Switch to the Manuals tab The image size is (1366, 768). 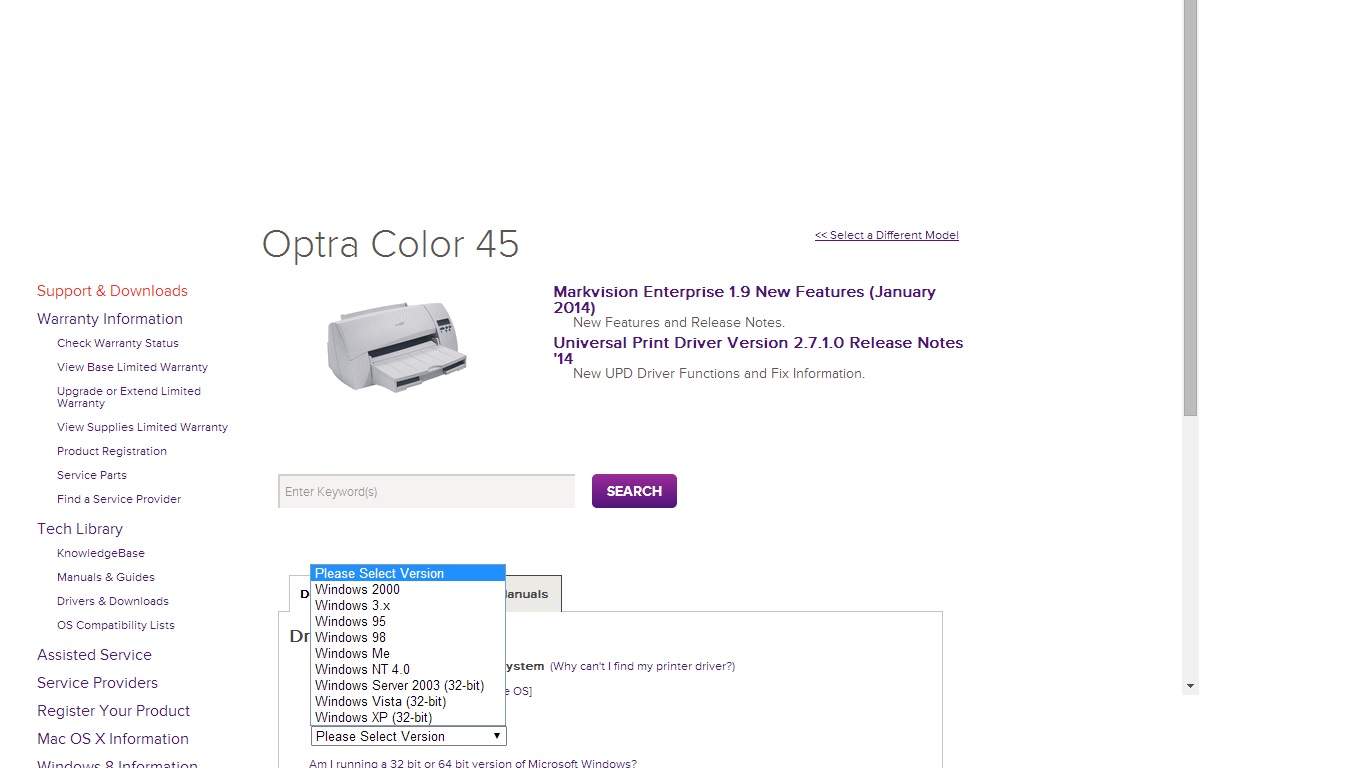(533, 594)
